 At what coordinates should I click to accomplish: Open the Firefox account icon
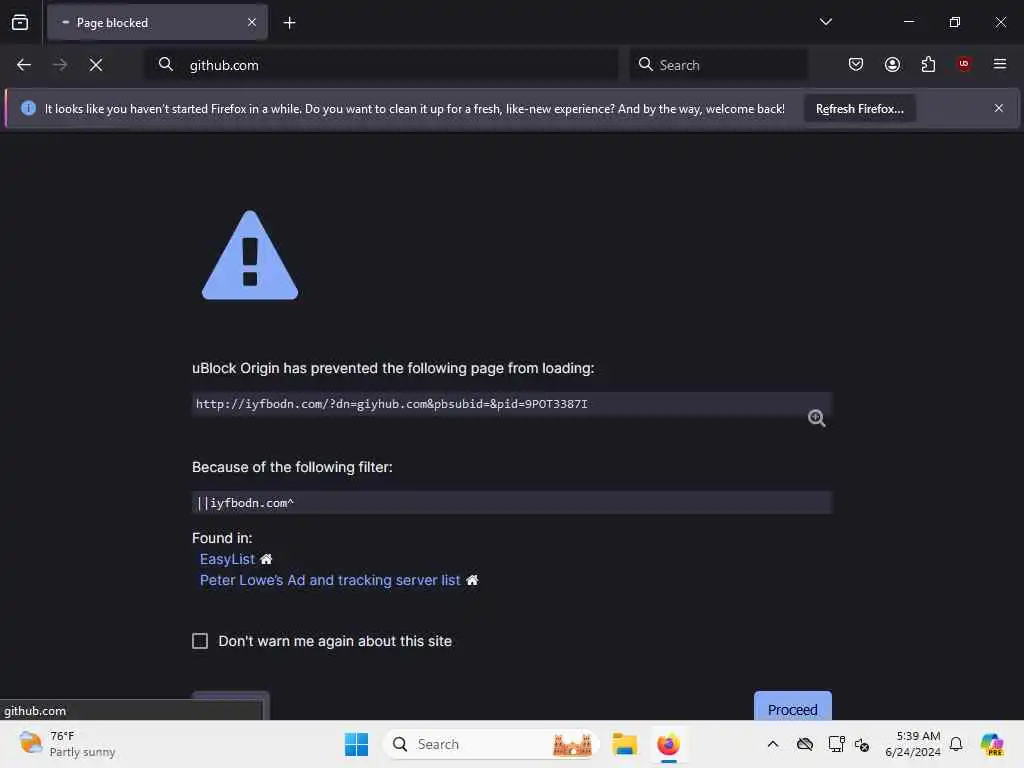(x=892, y=64)
